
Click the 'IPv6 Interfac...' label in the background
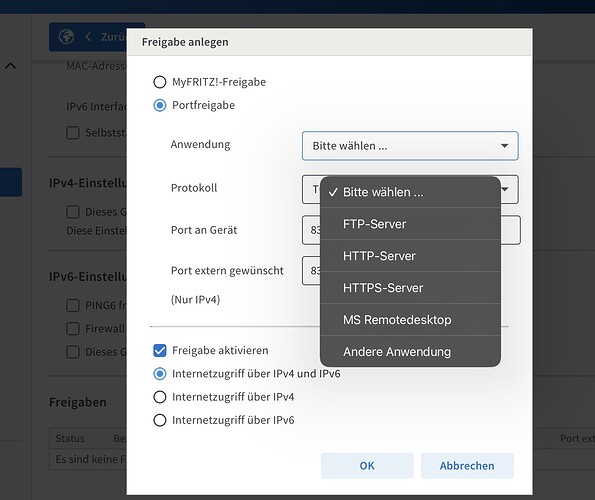click(x=96, y=107)
